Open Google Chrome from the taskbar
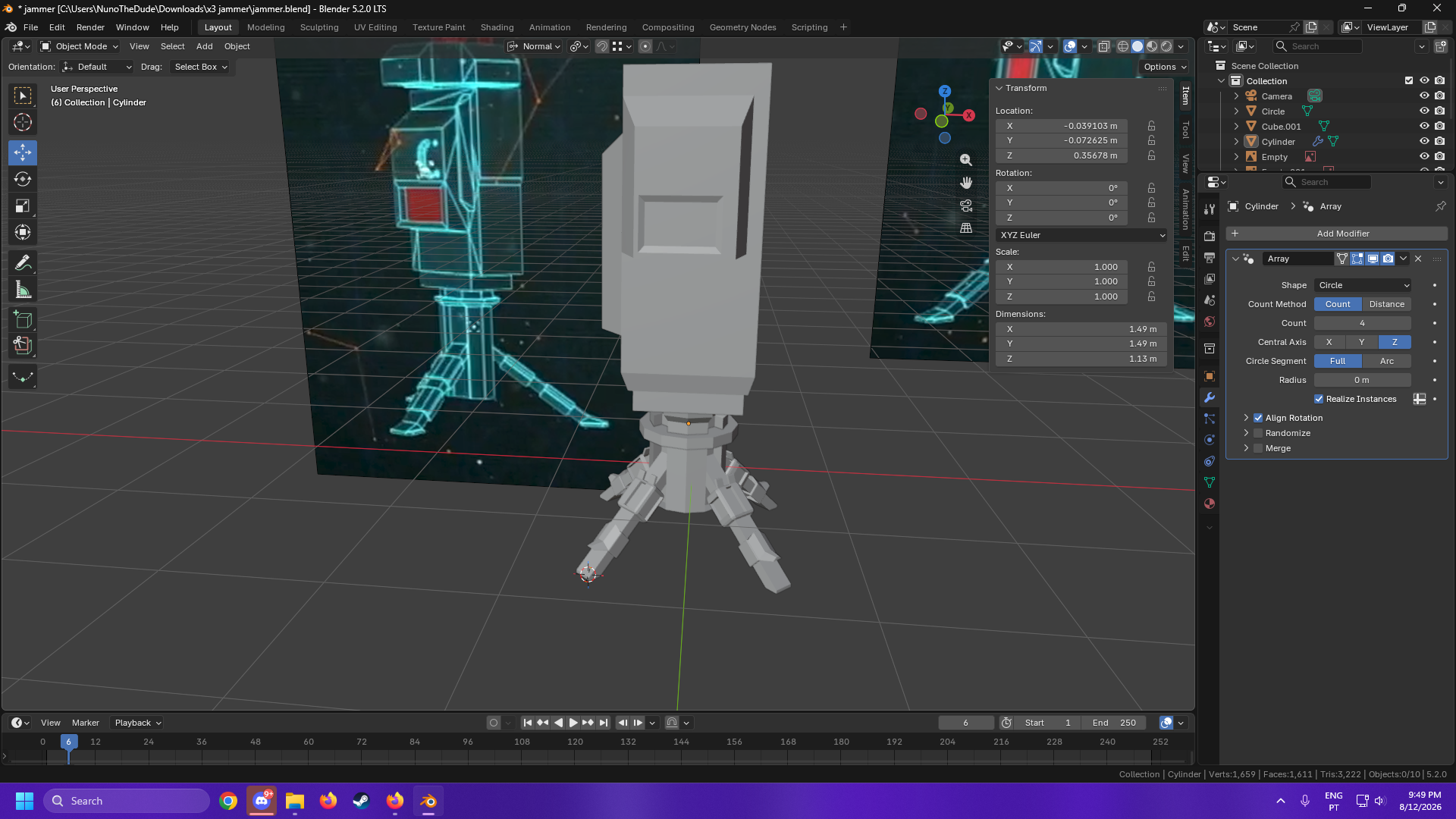The width and height of the screenshot is (1456, 819). click(x=228, y=801)
